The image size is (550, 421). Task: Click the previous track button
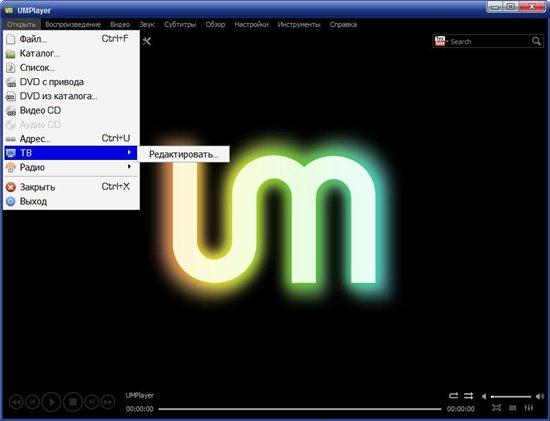click(x=32, y=401)
